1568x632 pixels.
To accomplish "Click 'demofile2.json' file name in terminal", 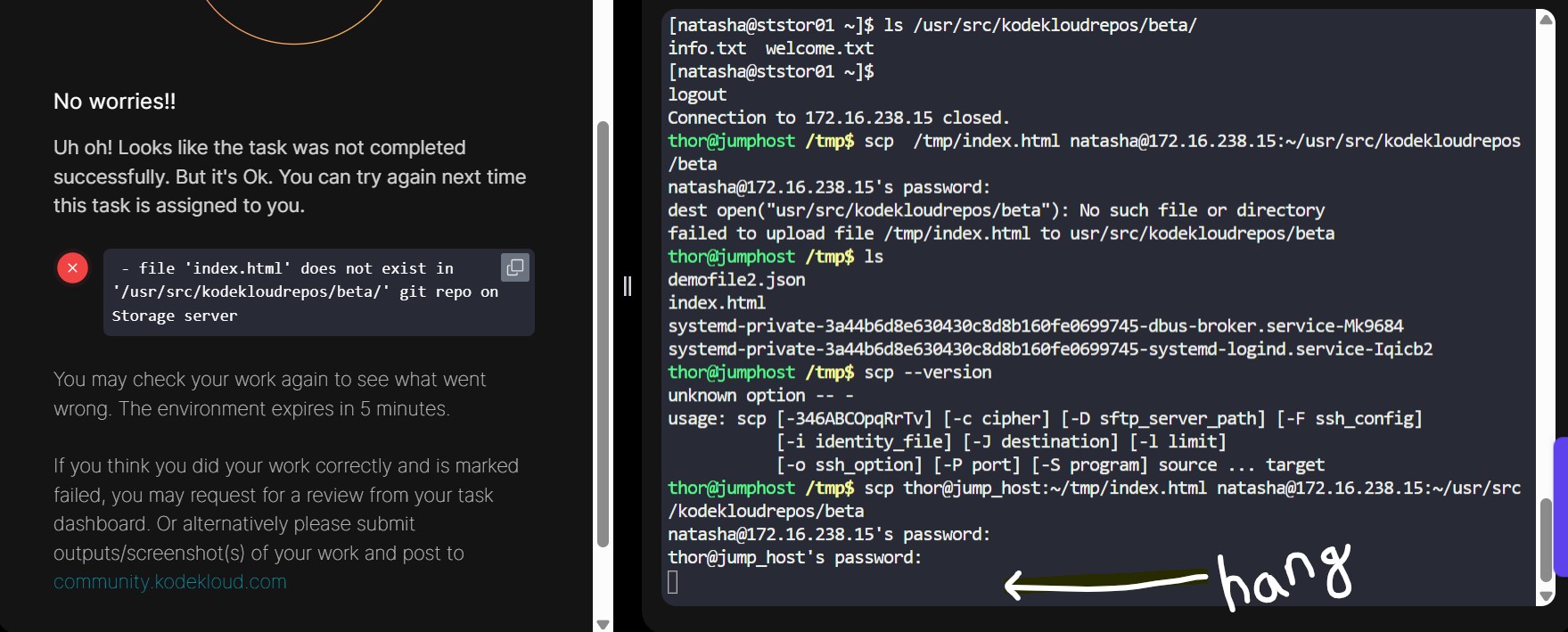I will point(736,280).
